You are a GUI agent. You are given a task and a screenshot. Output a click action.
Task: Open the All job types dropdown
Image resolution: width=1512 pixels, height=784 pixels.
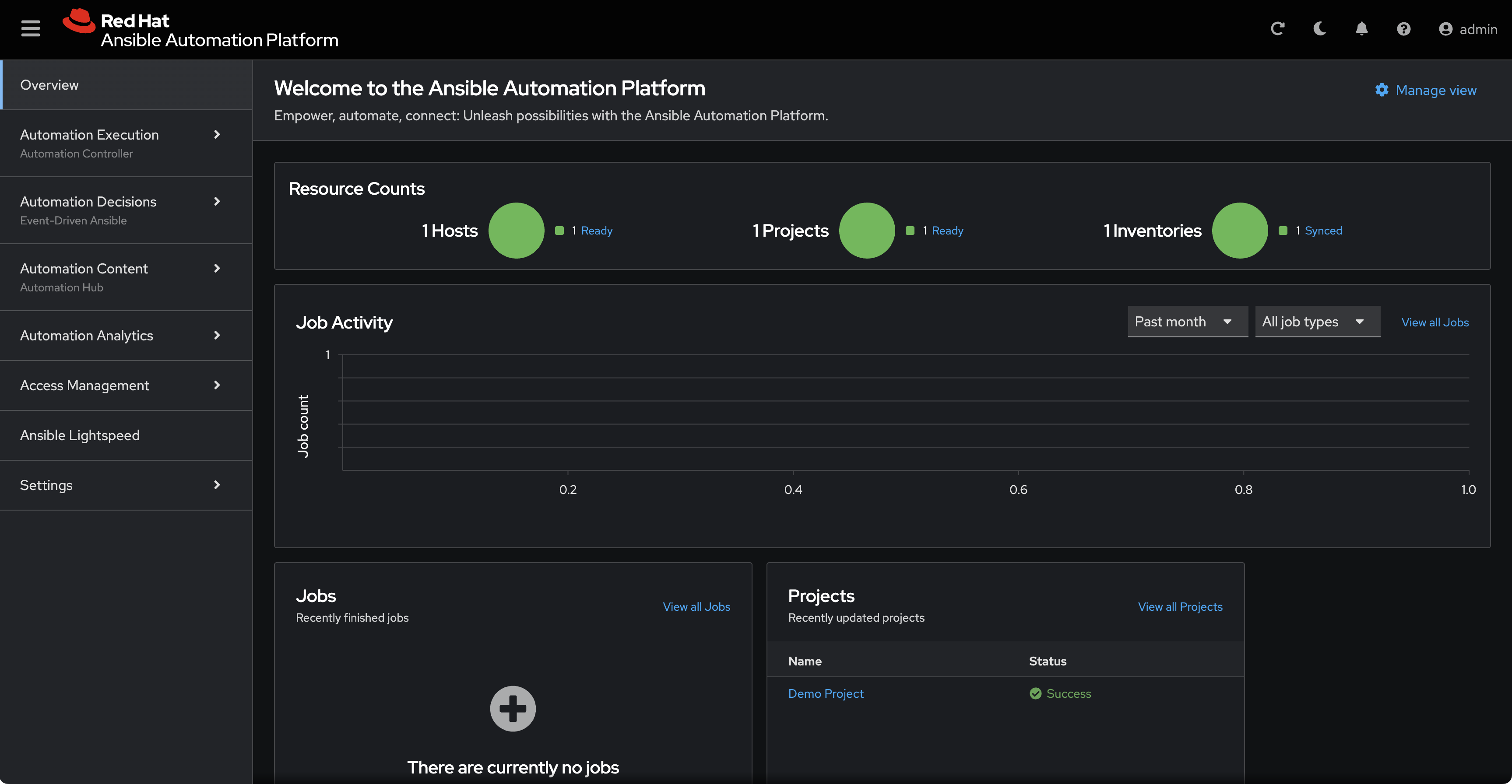point(1317,322)
